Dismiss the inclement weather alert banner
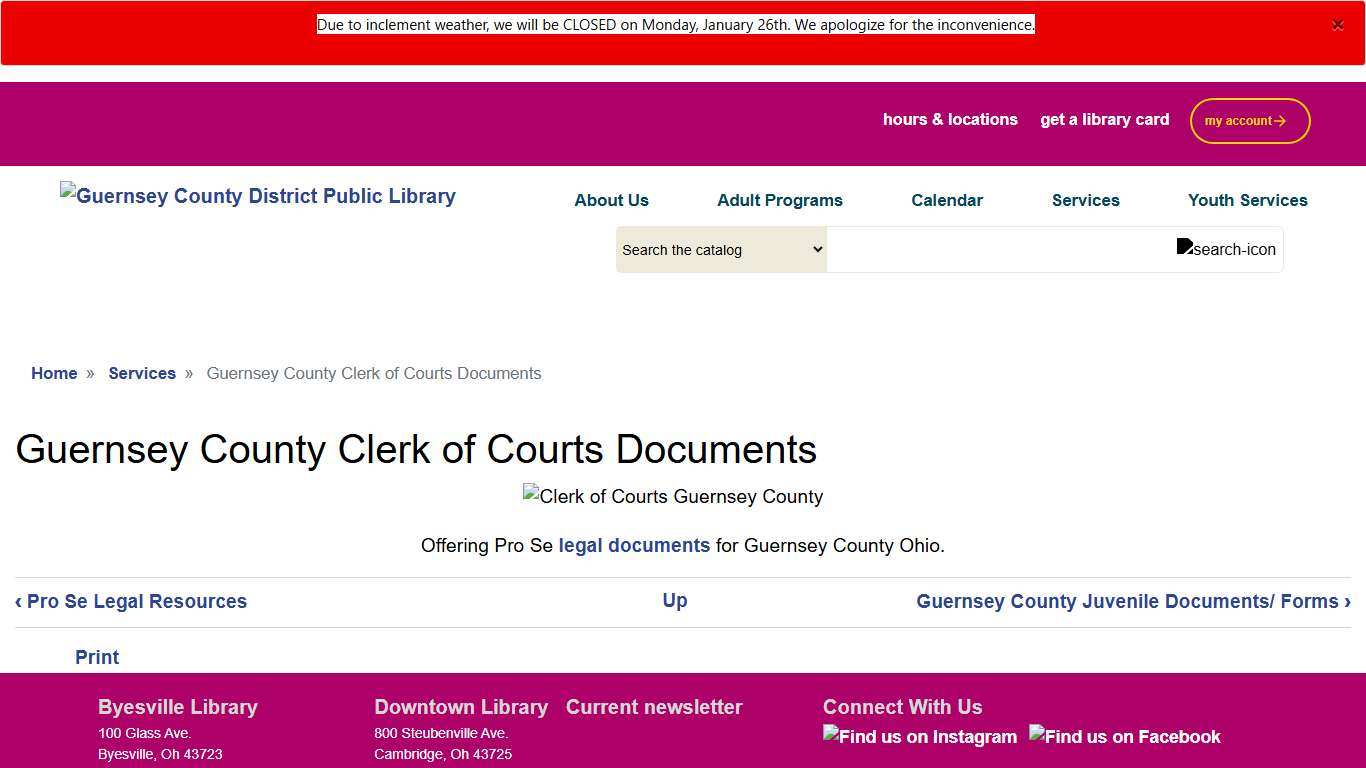The width and height of the screenshot is (1366, 768). (x=1338, y=26)
